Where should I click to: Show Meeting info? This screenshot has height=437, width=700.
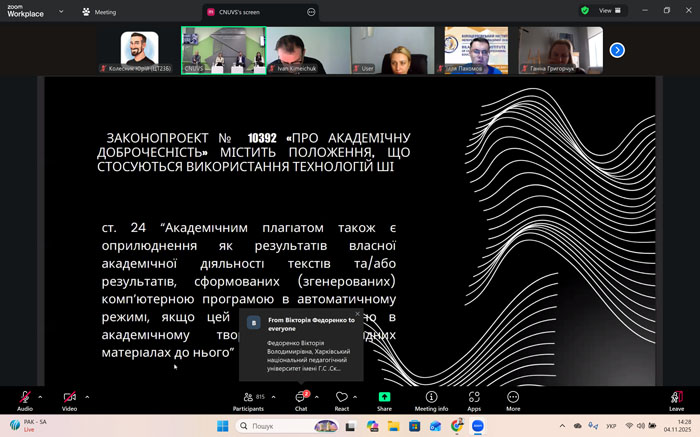click(x=431, y=398)
